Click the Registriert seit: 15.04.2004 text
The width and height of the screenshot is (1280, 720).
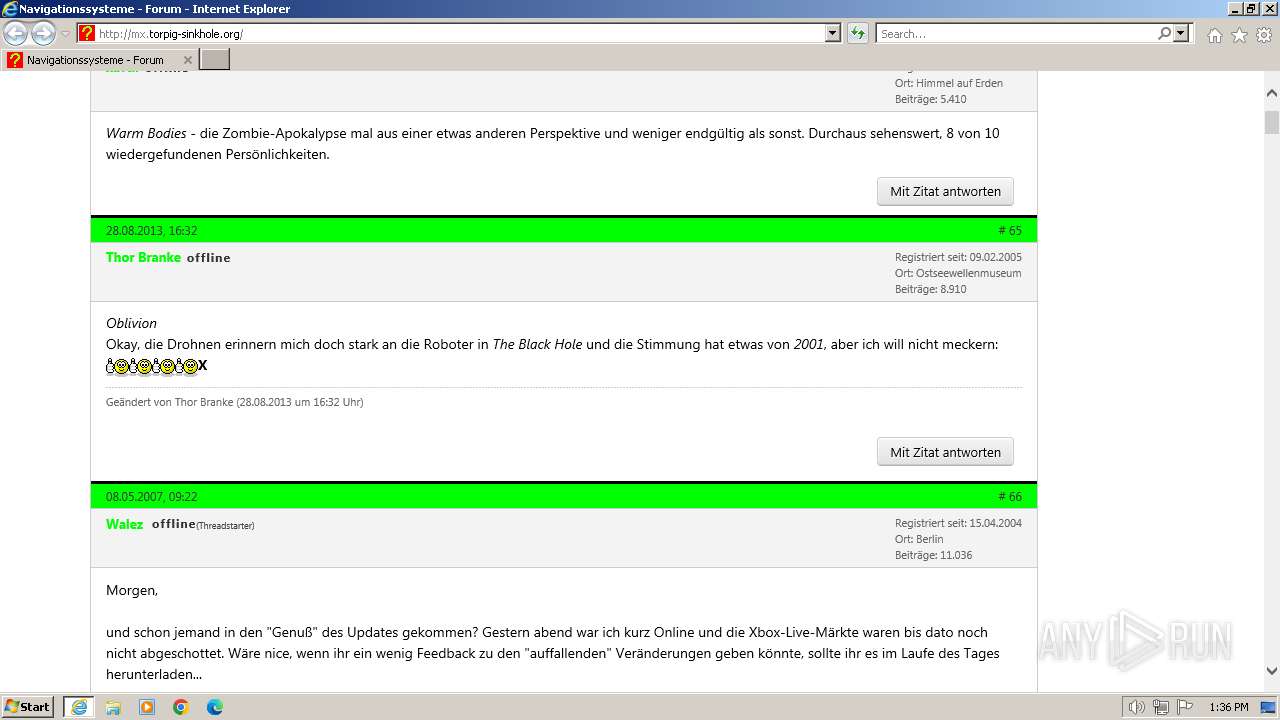click(958, 523)
